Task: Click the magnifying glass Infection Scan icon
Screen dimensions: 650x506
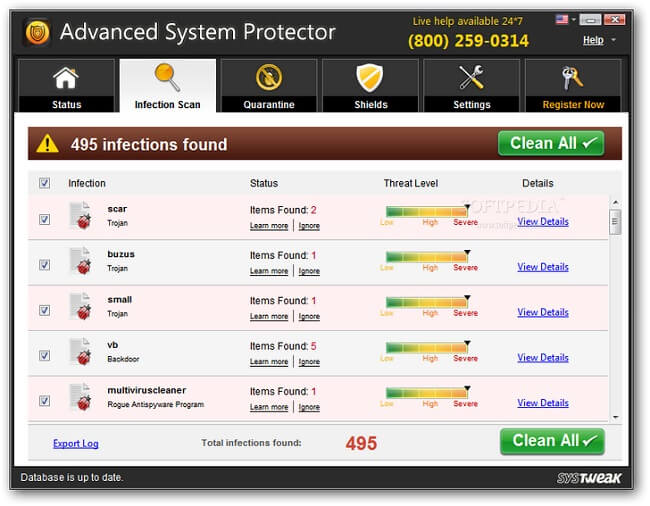Action: pos(167,77)
